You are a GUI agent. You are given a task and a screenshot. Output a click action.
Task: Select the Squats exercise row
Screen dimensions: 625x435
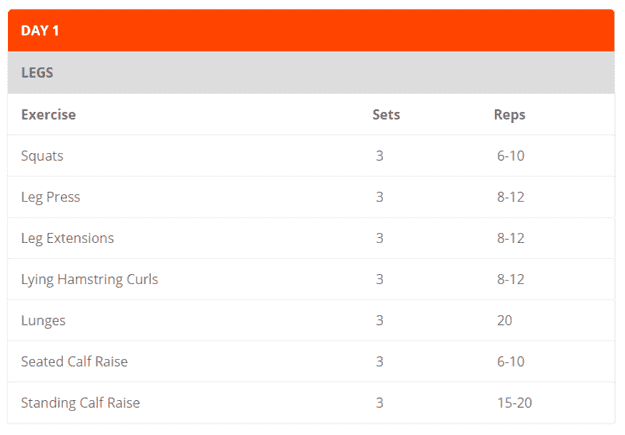pos(42,156)
